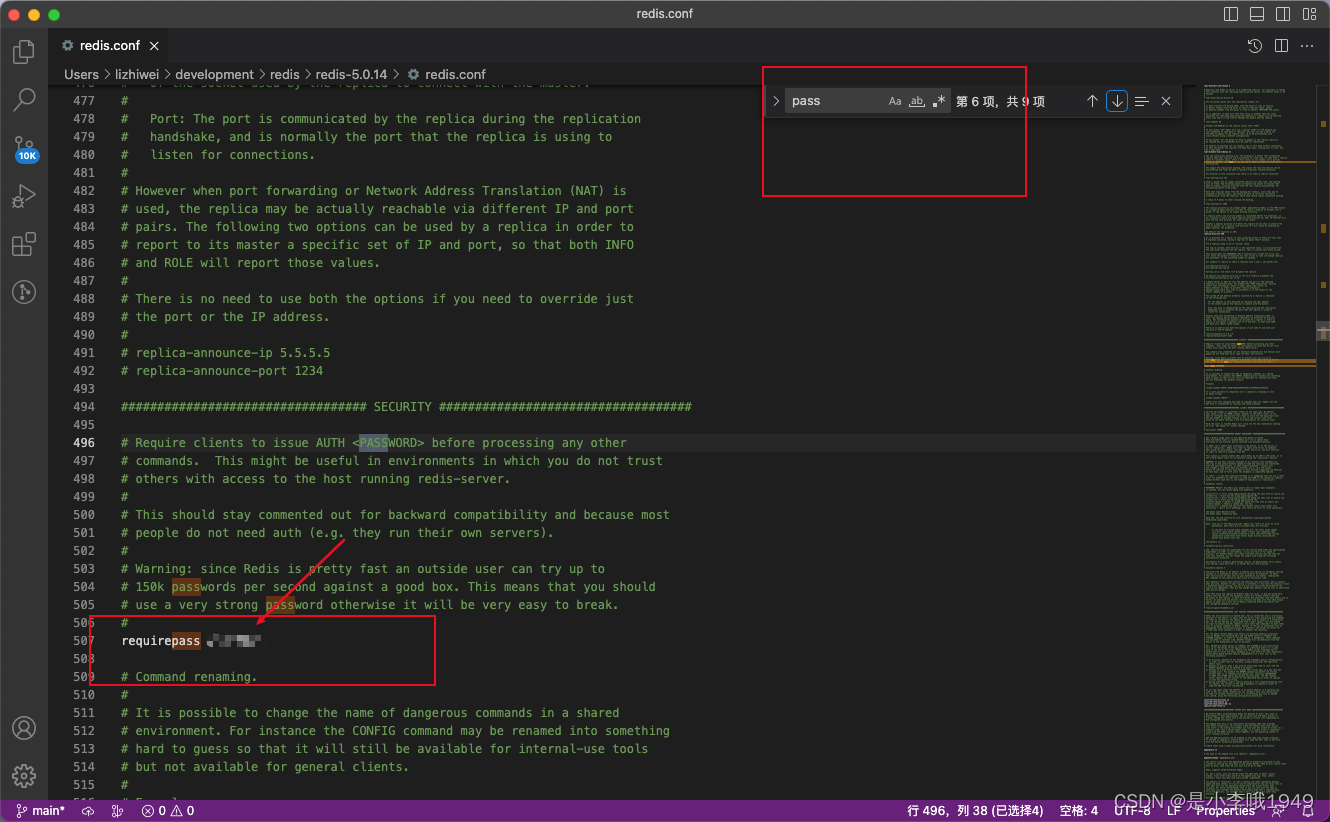Open line and column indicator 行 496
The image size is (1330, 822).
tap(975, 811)
